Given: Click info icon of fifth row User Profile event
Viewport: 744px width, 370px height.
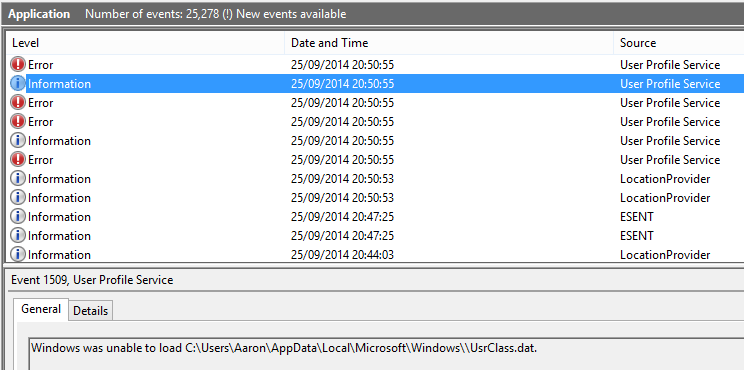Looking at the screenshot, I should tap(18, 140).
